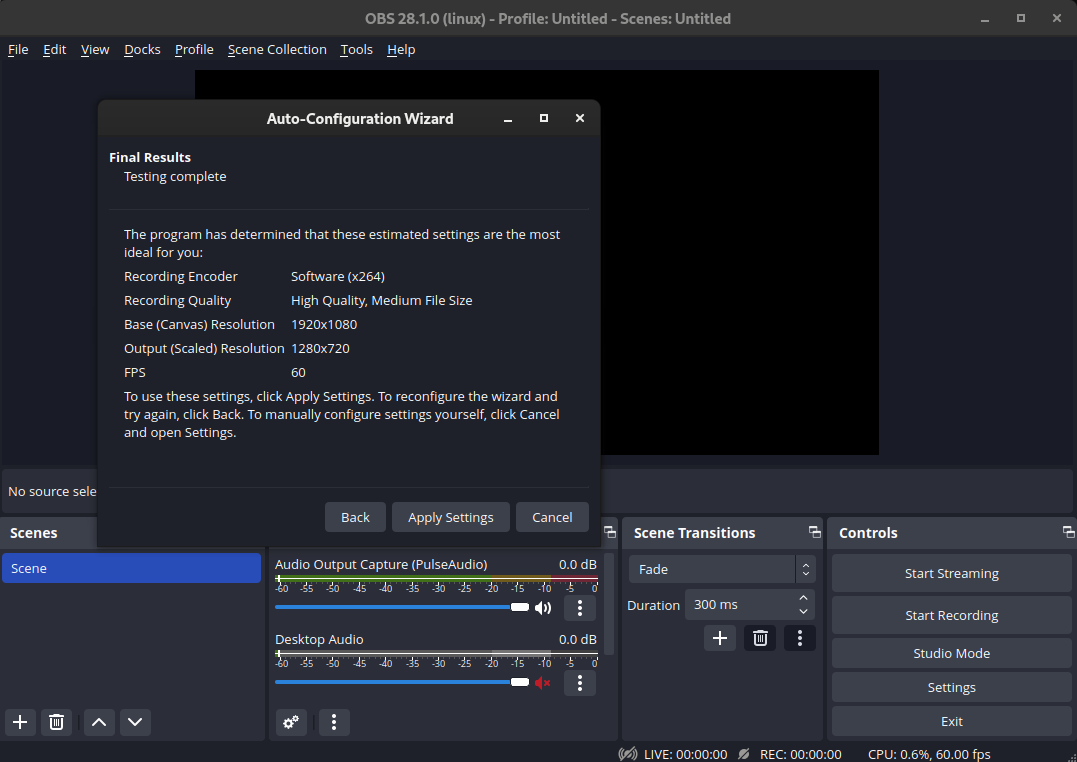Go Back in the configuration wizard

point(355,517)
